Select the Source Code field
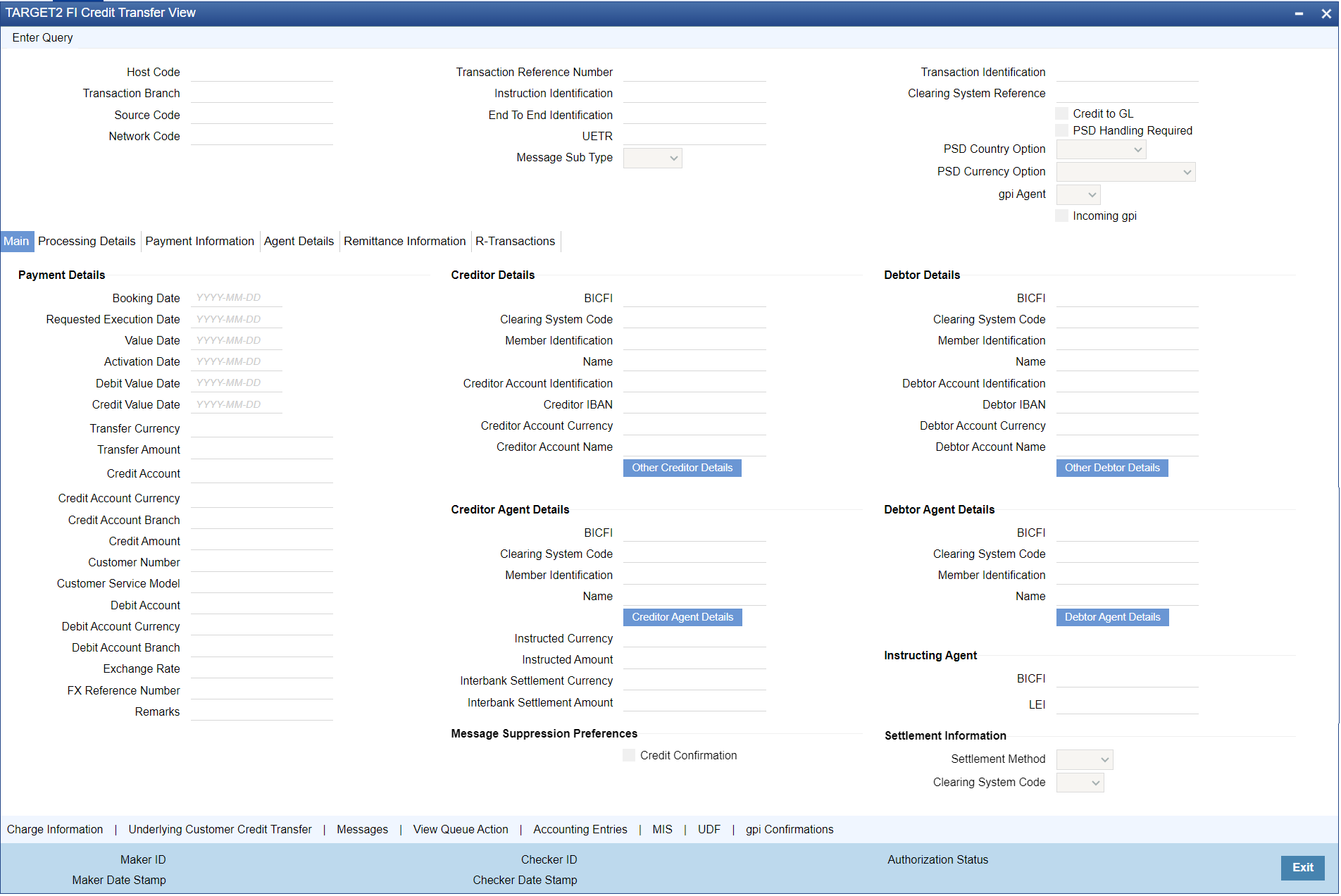The image size is (1341, 896). [262, 115]
